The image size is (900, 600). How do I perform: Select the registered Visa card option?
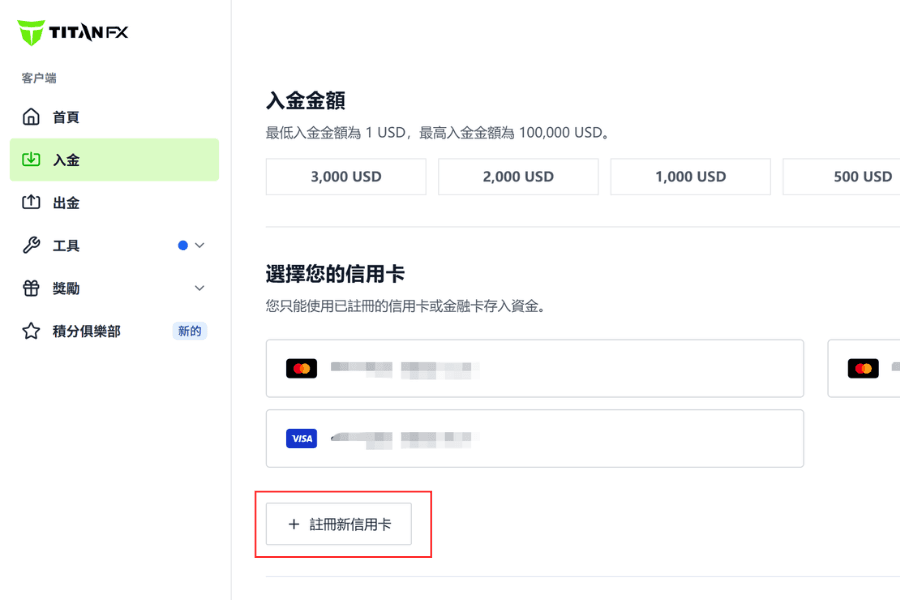[x=534, y=438]
